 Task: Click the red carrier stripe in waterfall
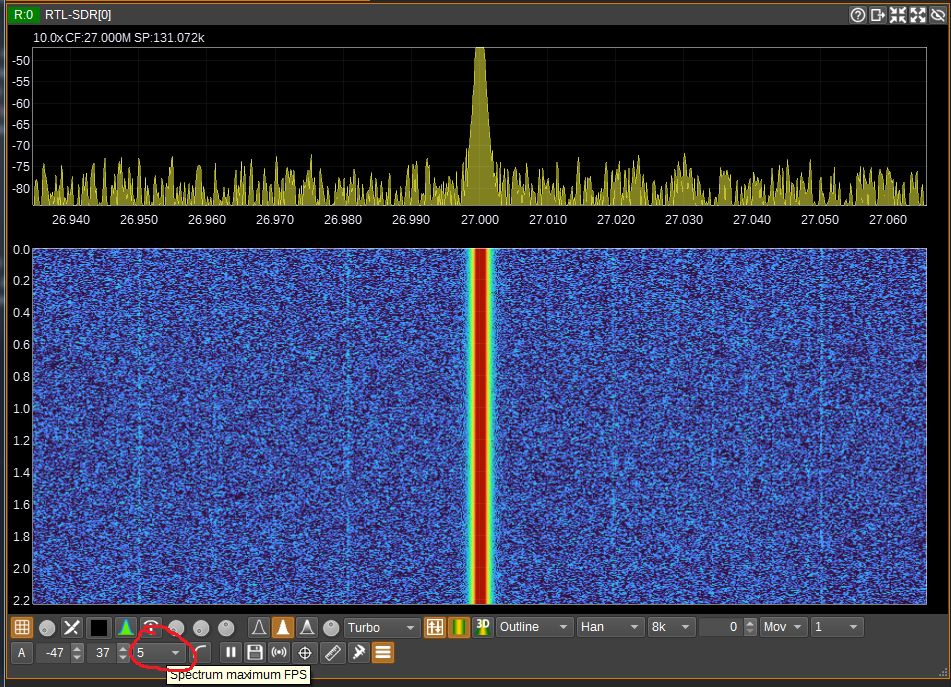point(482,426)
